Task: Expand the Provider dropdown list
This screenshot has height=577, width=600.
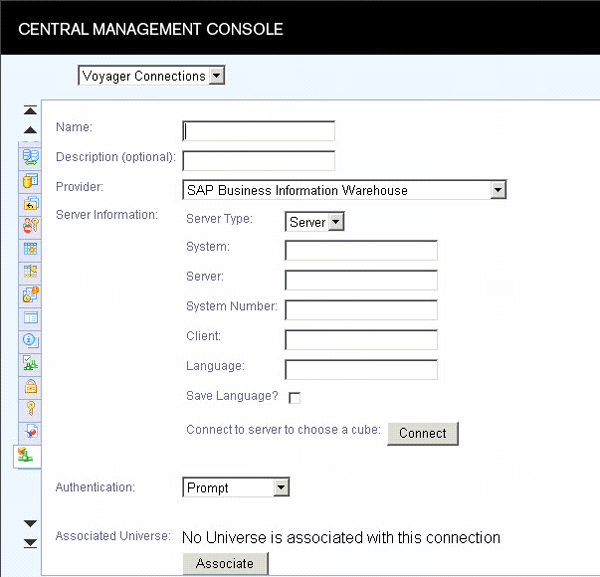Action: 344,190
